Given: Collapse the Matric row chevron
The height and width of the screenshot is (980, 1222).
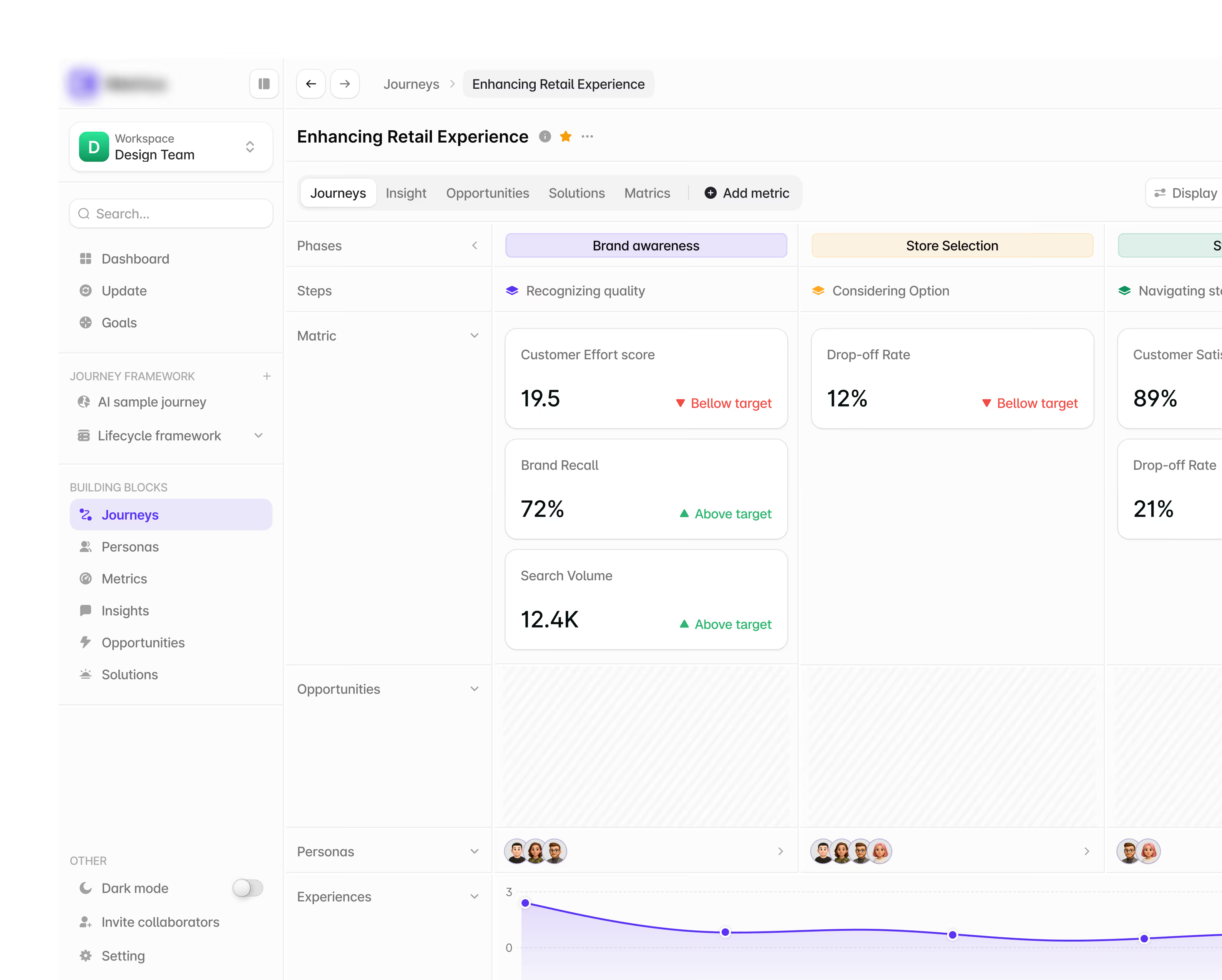Looking at the screenshot, I should pos(475,336).
